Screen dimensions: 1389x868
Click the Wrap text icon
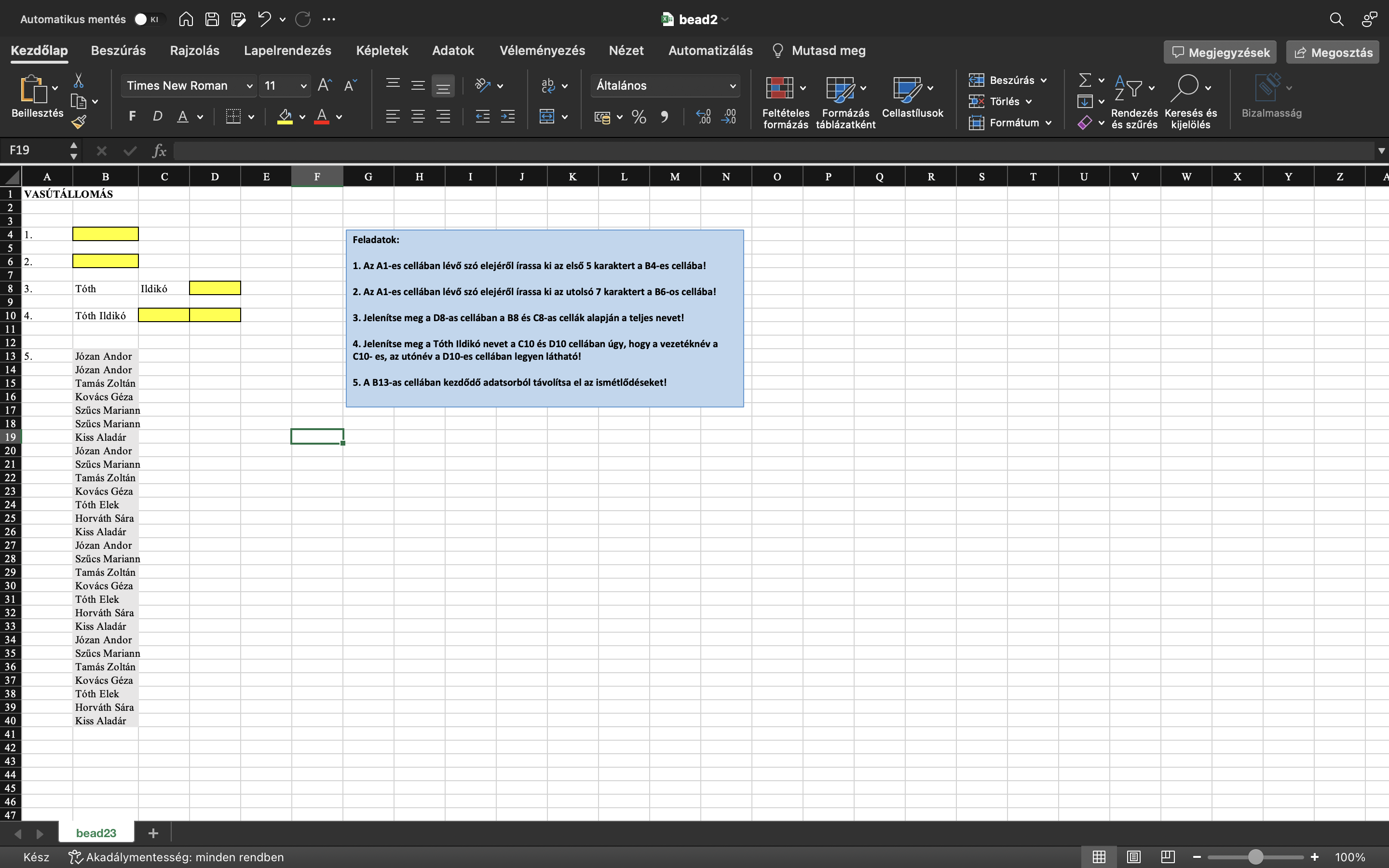(547, 85)
